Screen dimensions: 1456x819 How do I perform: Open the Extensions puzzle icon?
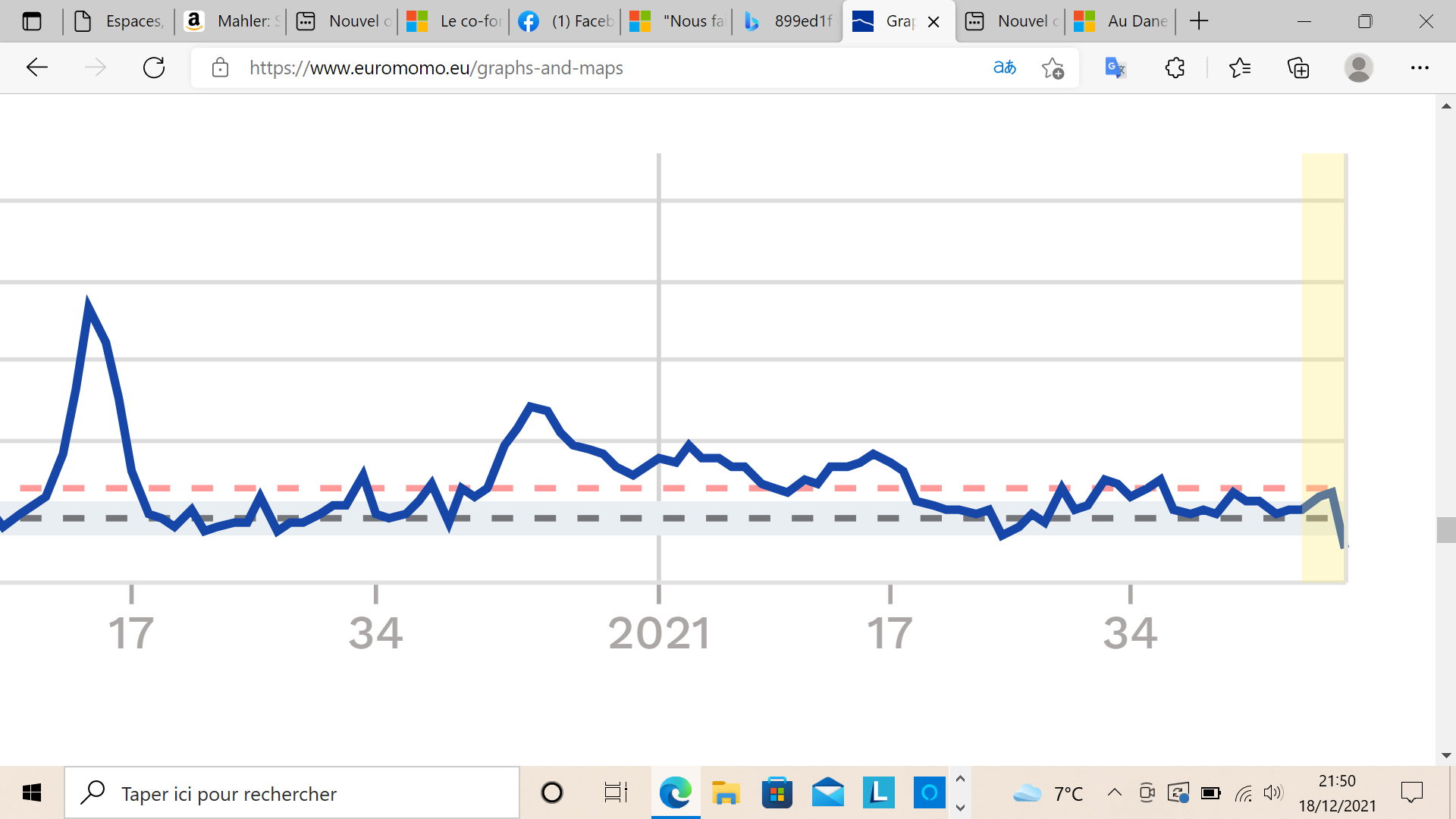pos(1175,67)
